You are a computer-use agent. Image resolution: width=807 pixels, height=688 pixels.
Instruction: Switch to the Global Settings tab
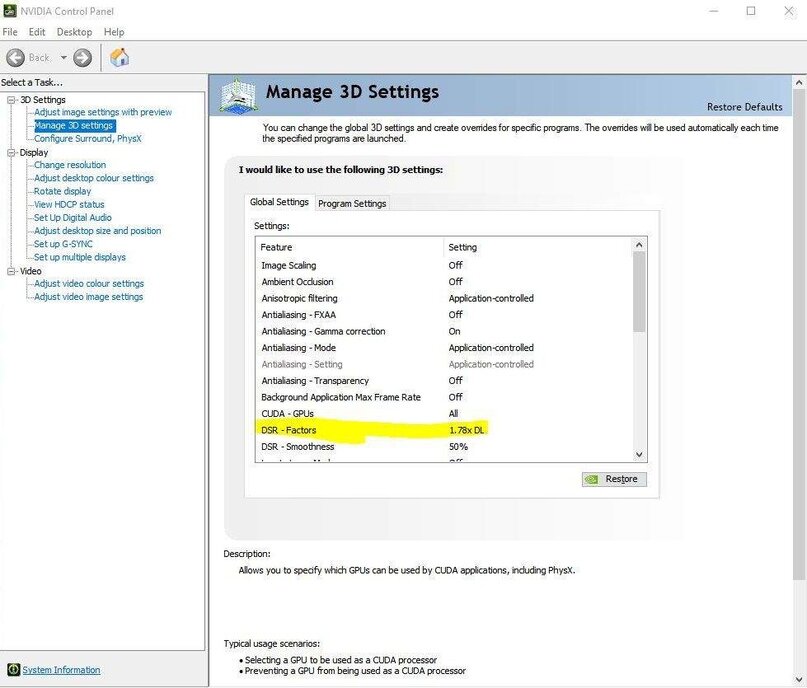(x=279, y=202)
